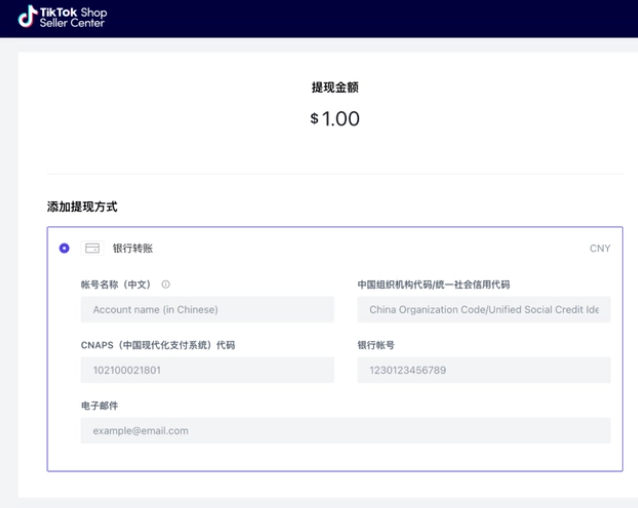Click the 银行转账 option label
The image size is (638, 508).
click(x=133, y=248)
